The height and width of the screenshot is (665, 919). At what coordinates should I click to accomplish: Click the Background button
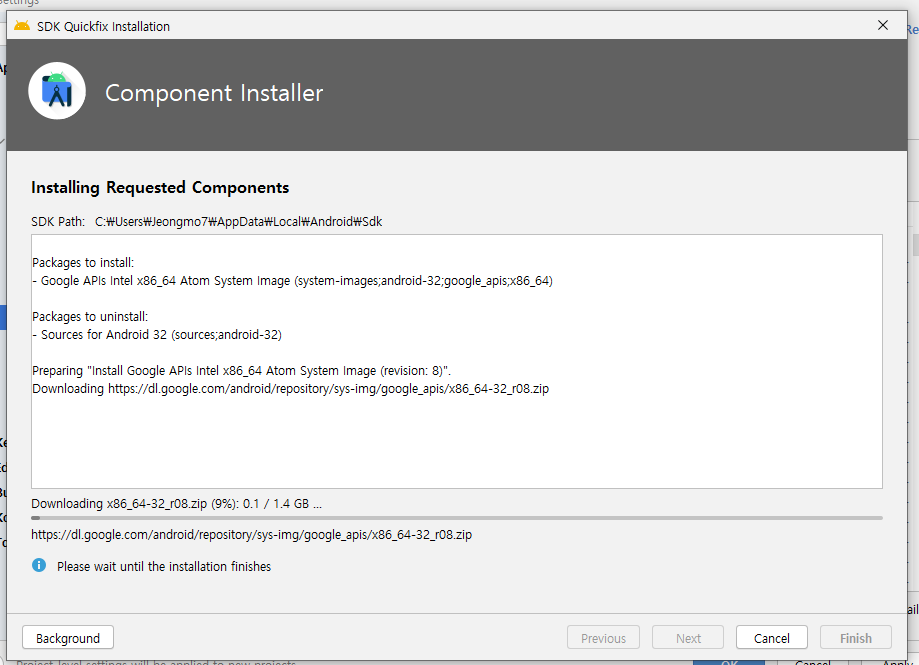pos(68,637)
